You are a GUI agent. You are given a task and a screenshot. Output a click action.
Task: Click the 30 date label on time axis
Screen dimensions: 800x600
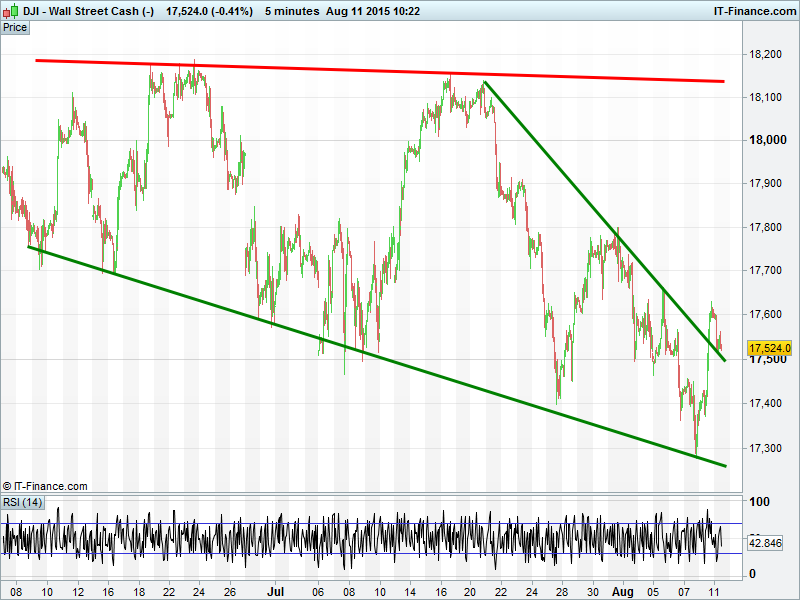click(592, 592)
